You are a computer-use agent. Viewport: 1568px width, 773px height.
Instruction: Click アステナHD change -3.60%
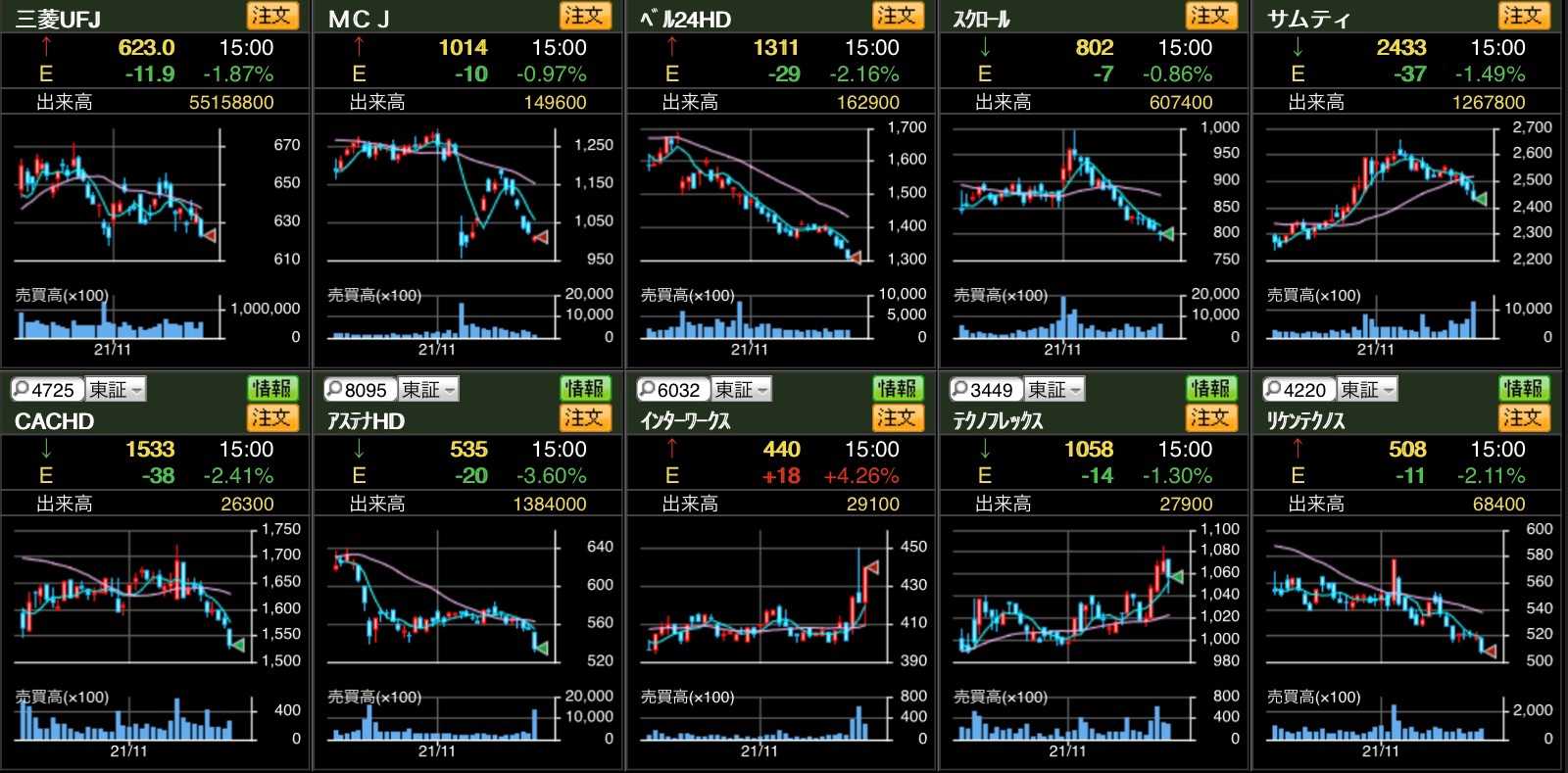pyautogui.click(x=552, y=476)
